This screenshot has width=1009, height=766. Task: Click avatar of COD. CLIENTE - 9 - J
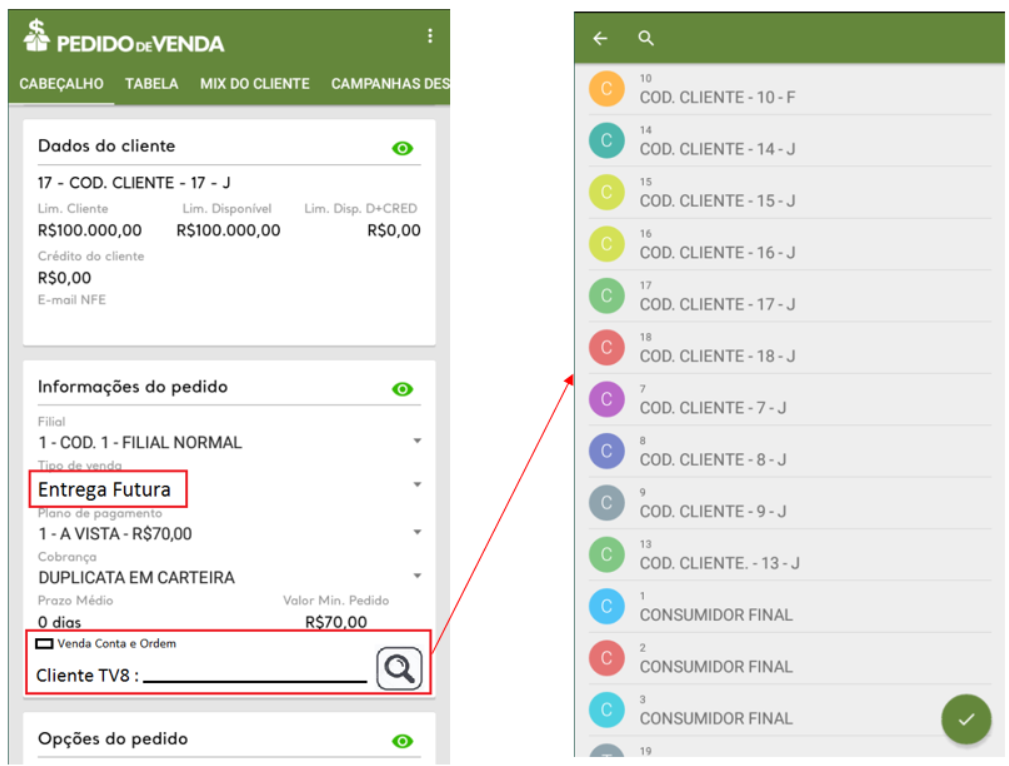[606, 503]
